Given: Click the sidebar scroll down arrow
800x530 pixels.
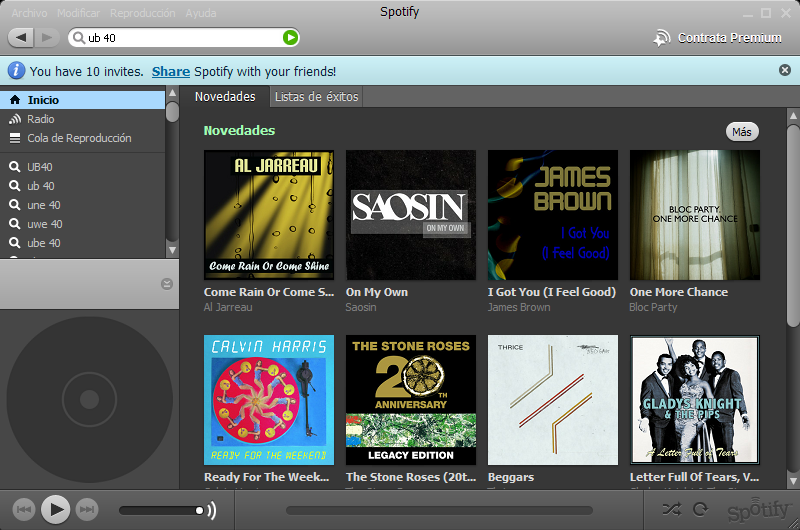Looking at the screenshot, I should click(172, 250).
